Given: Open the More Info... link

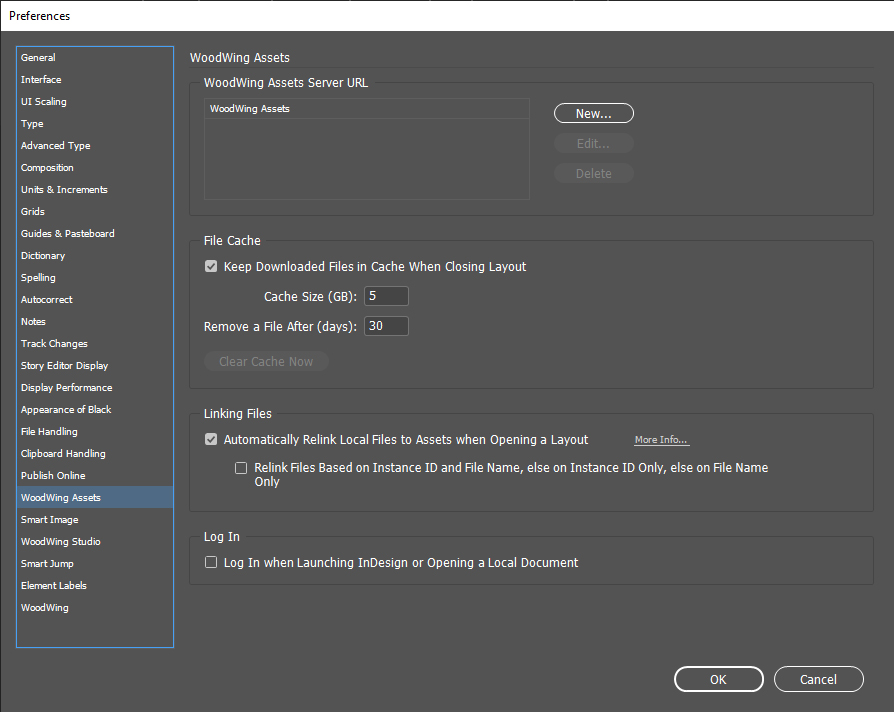Looking at the screenshot, I should click(x=661, y=440).
